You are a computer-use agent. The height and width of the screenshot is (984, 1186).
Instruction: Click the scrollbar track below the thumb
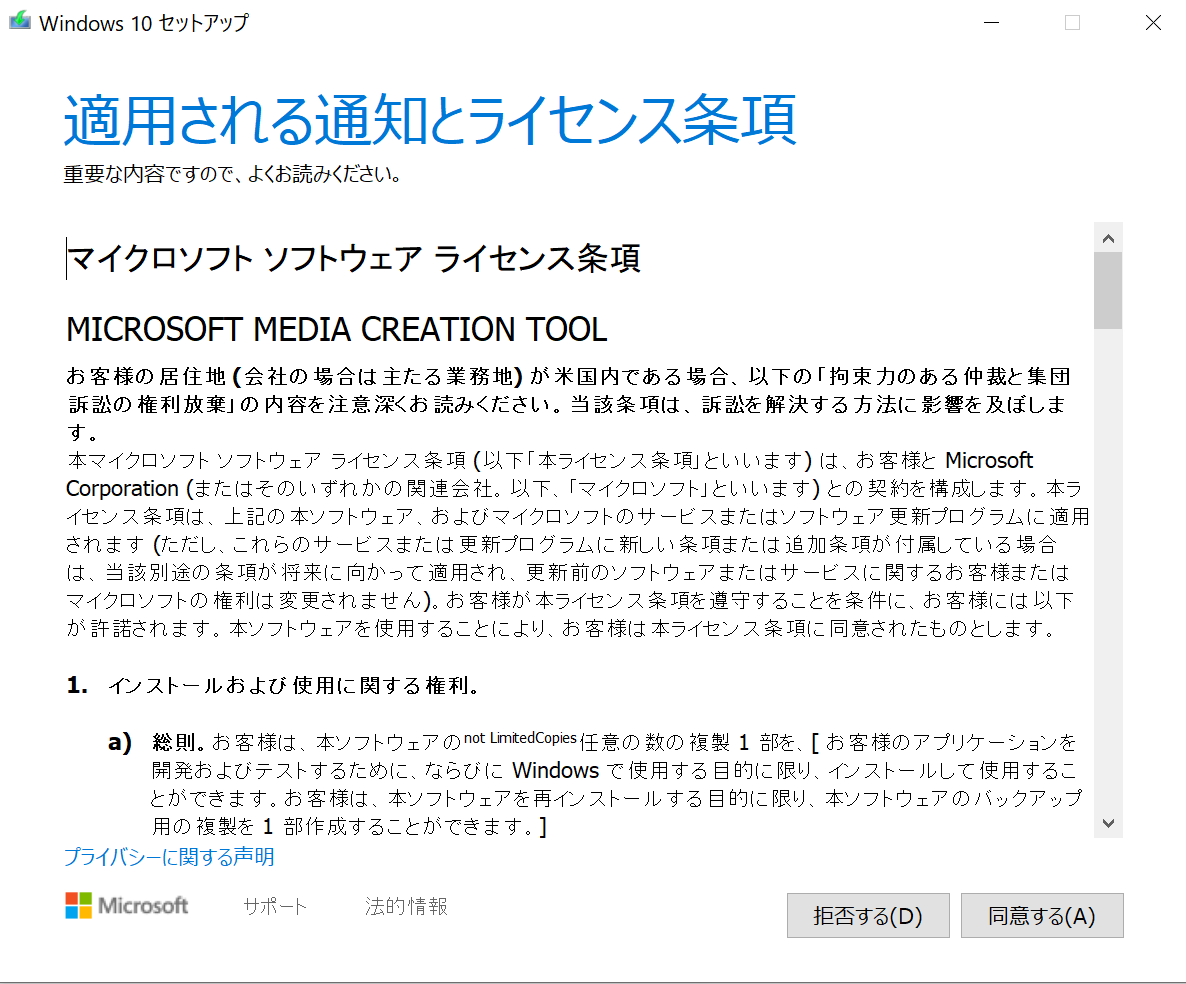click(1108, 567)
